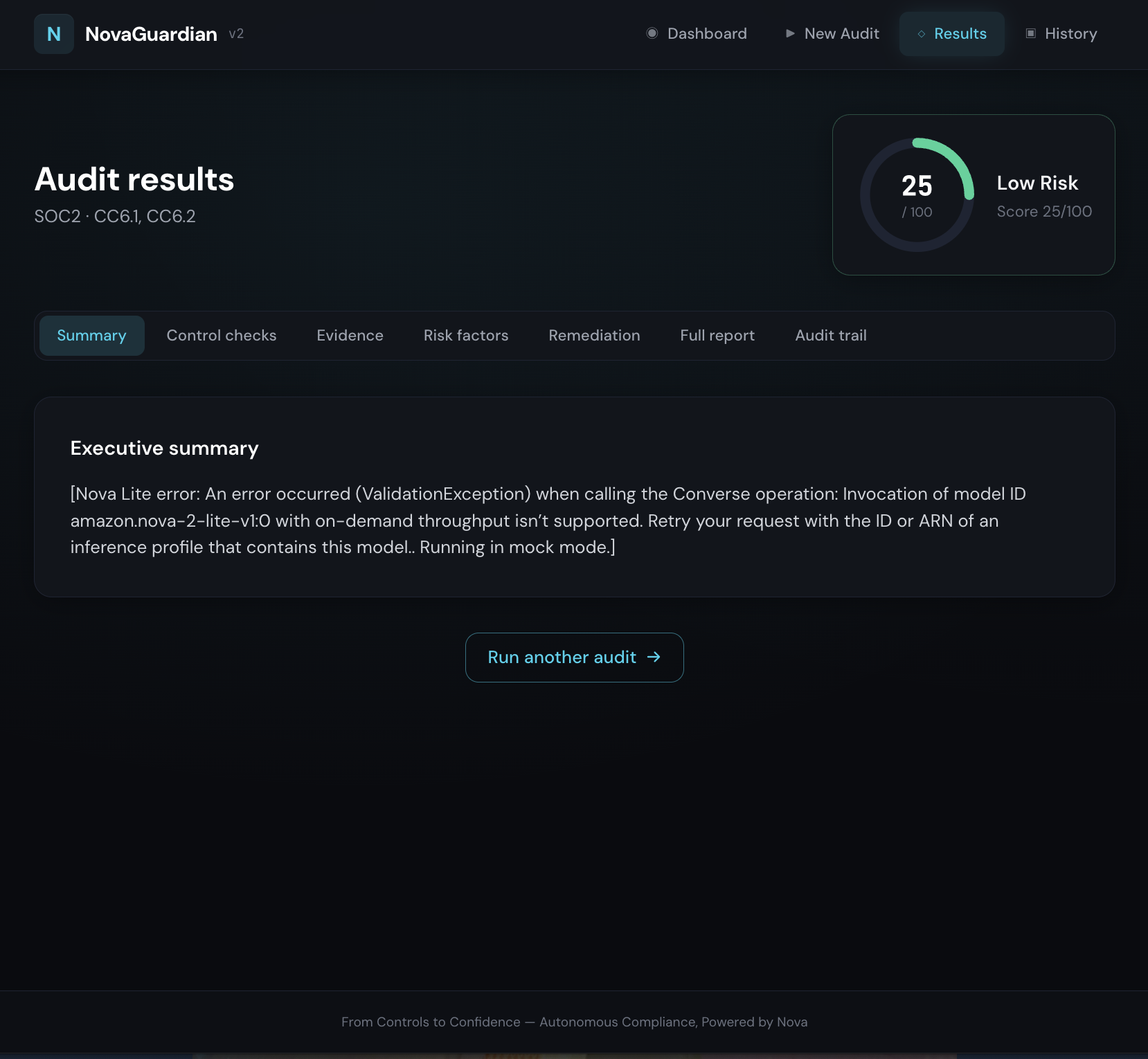Click the Run another audit button
Screen dimensions: 1148x1059
coord(575,658)
